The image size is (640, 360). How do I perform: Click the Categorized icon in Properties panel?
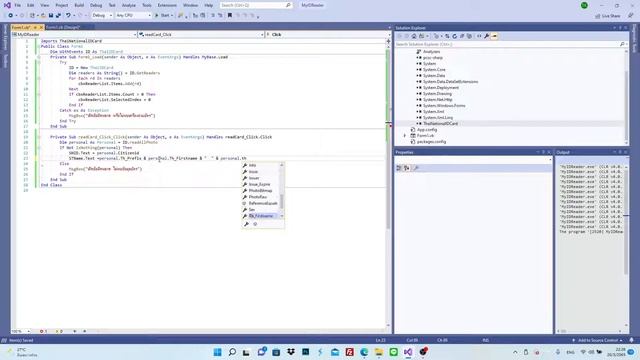coord(399,168)
